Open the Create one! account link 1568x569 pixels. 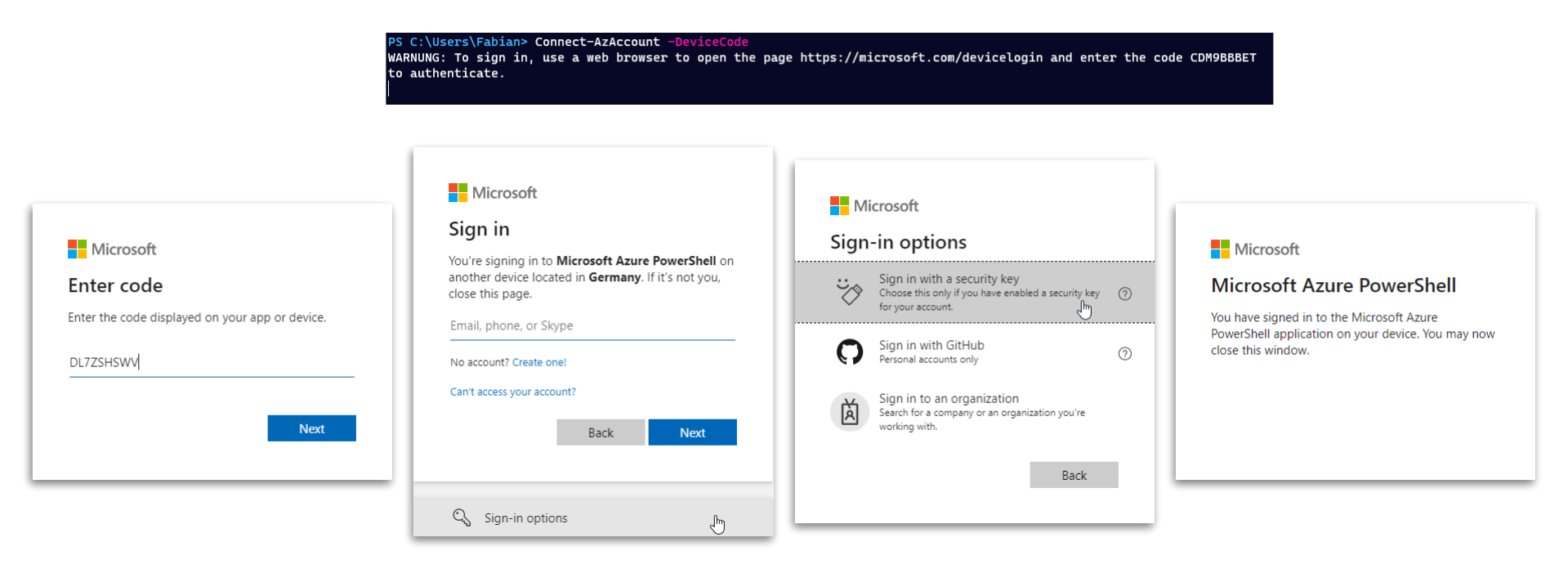[539, 362]
